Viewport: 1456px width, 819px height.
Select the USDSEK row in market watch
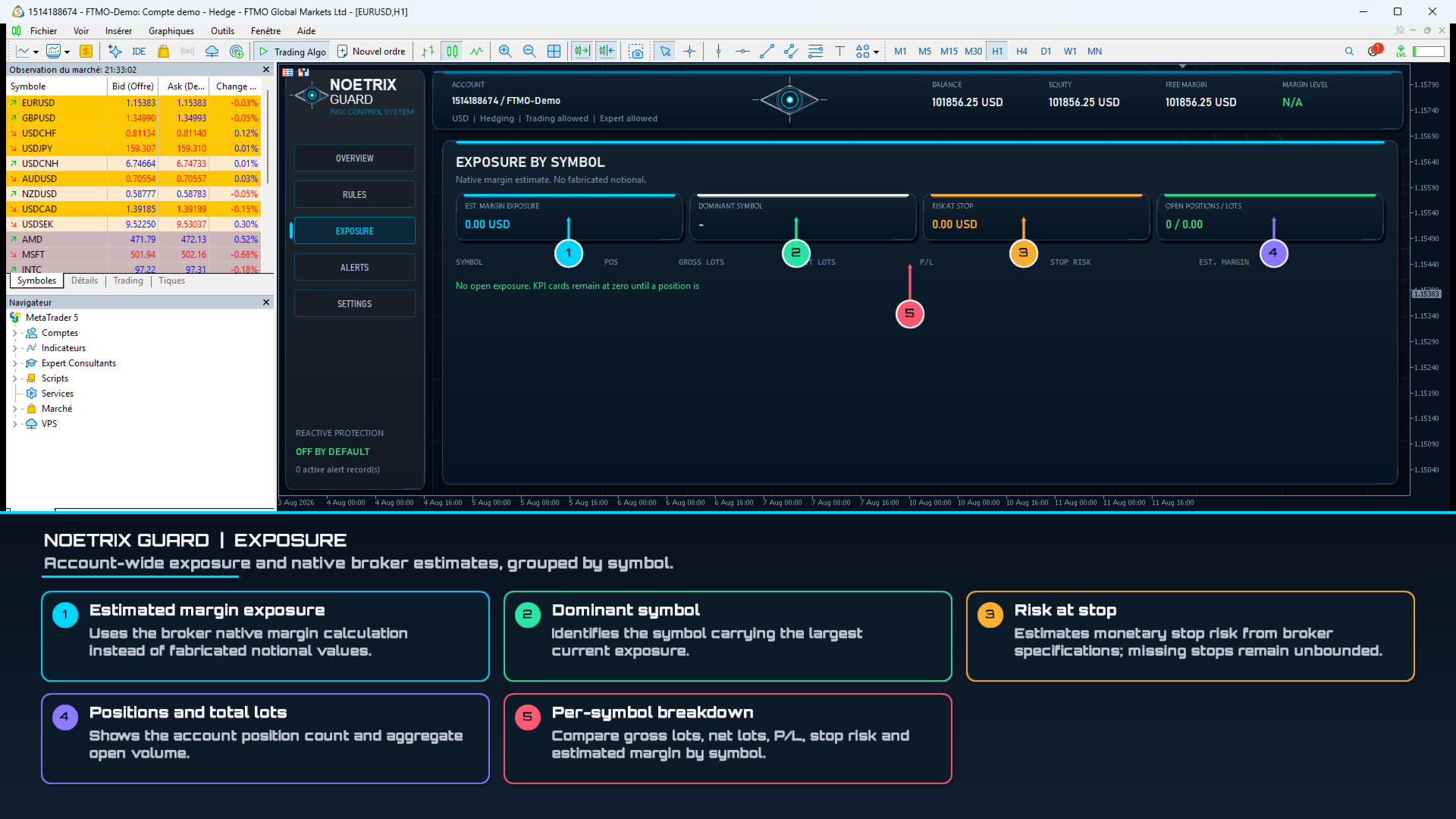133,224
